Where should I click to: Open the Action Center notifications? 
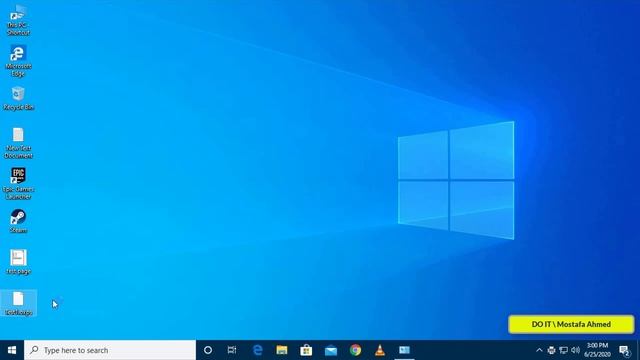click(x=624, y=350)
